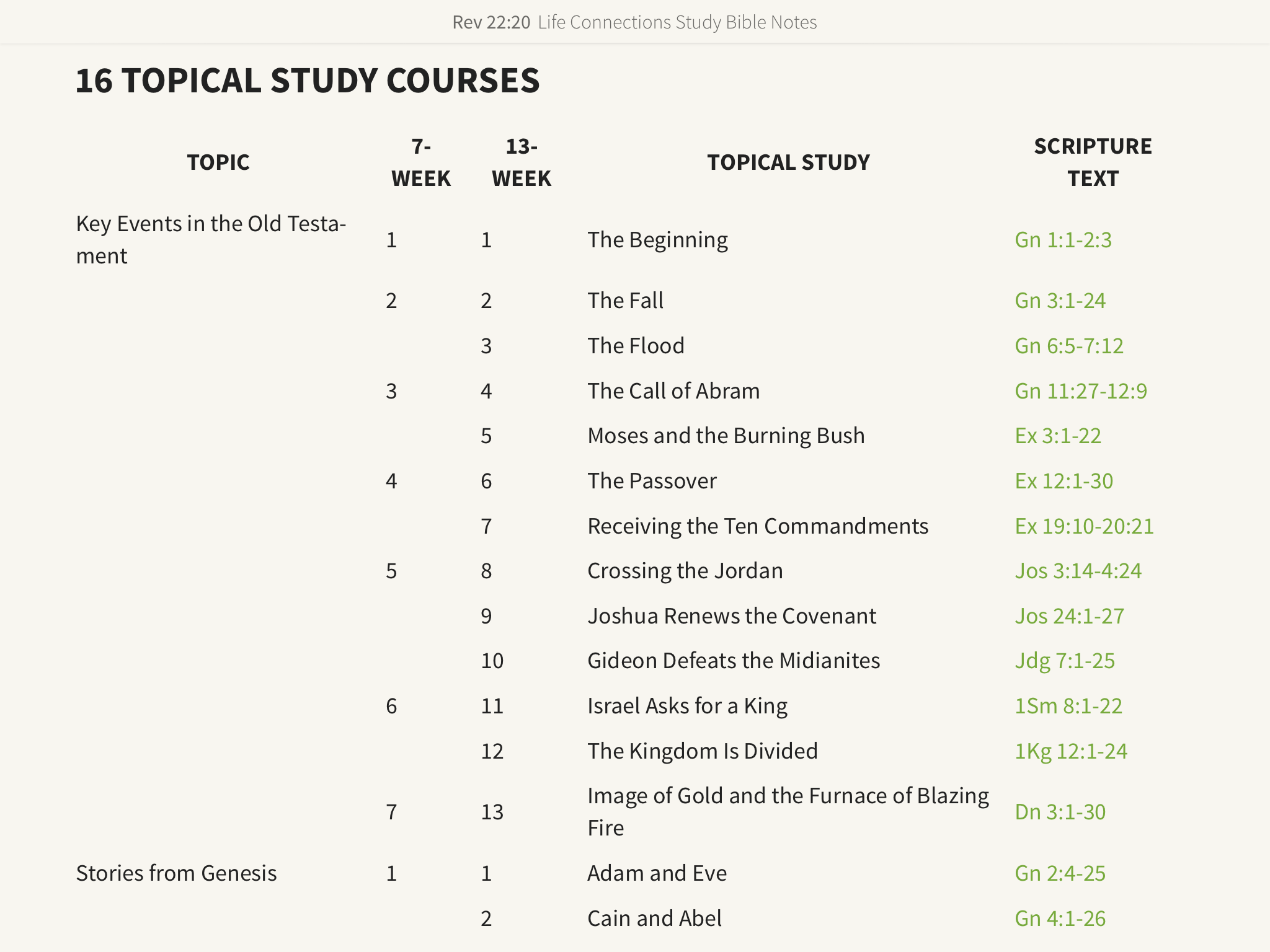Follow the Gn 11:27-12:9 reference
The image size is (1270, 952).
(1080, 391)
